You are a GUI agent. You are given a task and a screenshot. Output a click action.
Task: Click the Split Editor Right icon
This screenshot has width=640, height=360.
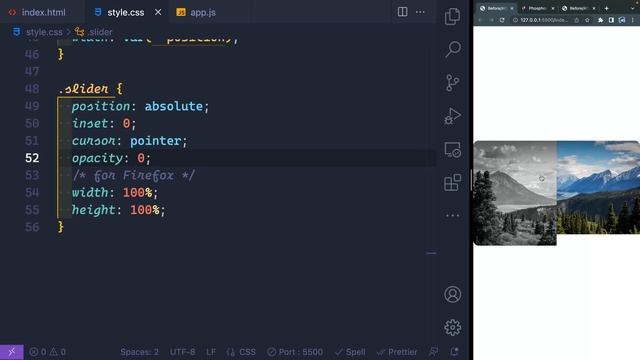click(402, 12)
